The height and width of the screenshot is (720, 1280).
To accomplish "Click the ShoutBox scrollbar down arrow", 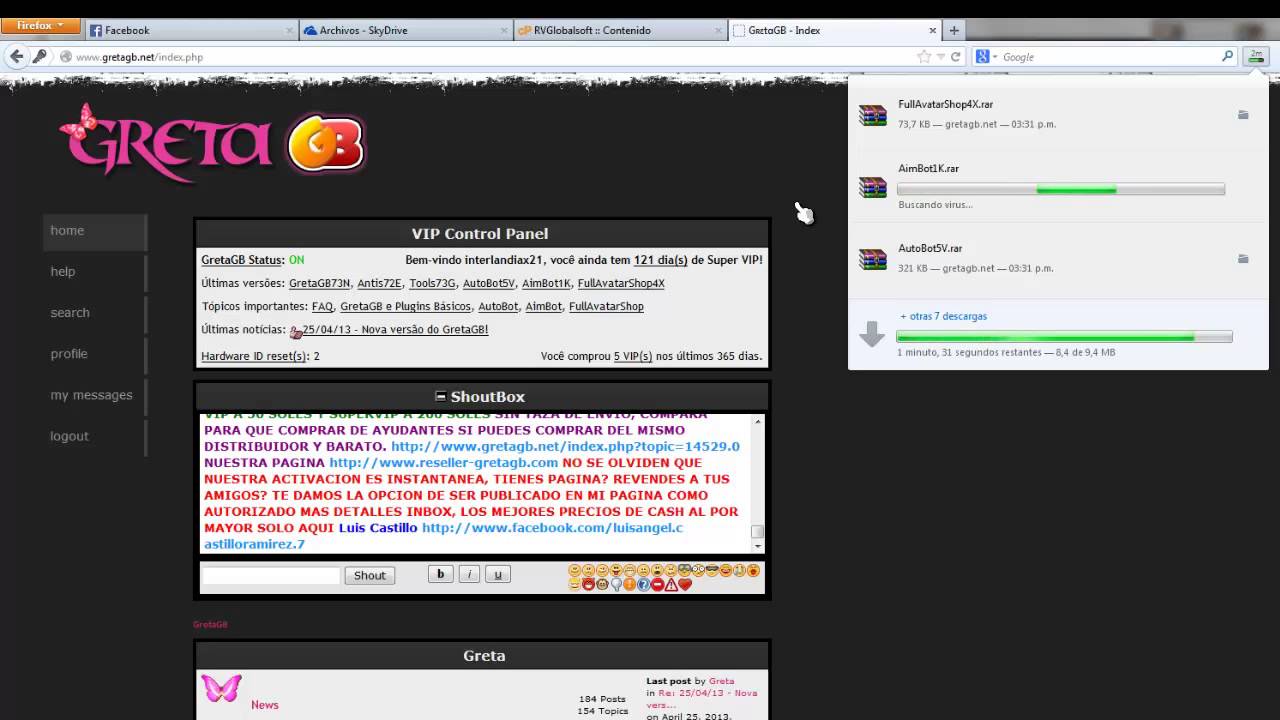I will coord(758,546).
